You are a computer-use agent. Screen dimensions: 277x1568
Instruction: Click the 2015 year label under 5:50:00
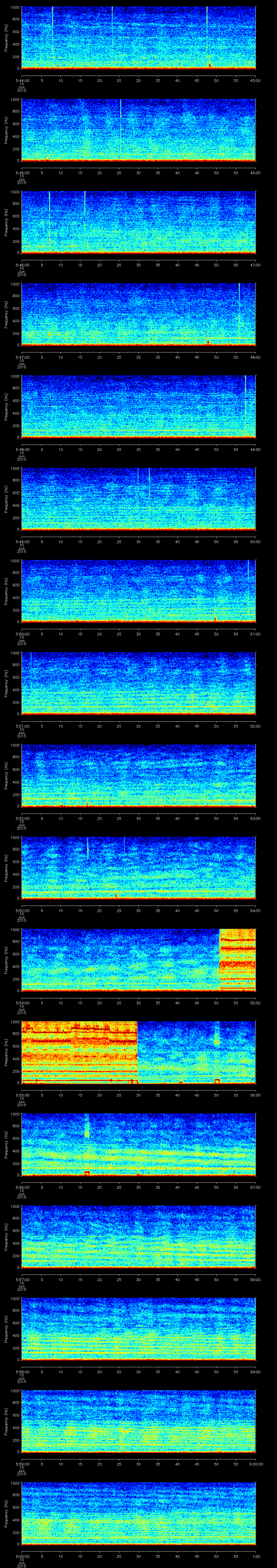21,643
